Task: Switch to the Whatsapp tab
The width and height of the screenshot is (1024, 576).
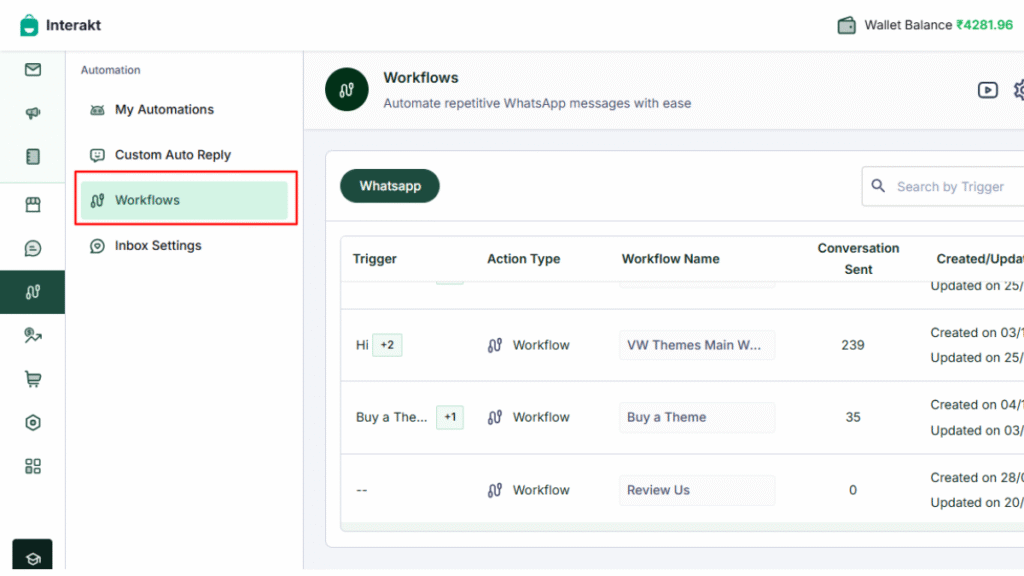Action: tap(389, 186)
